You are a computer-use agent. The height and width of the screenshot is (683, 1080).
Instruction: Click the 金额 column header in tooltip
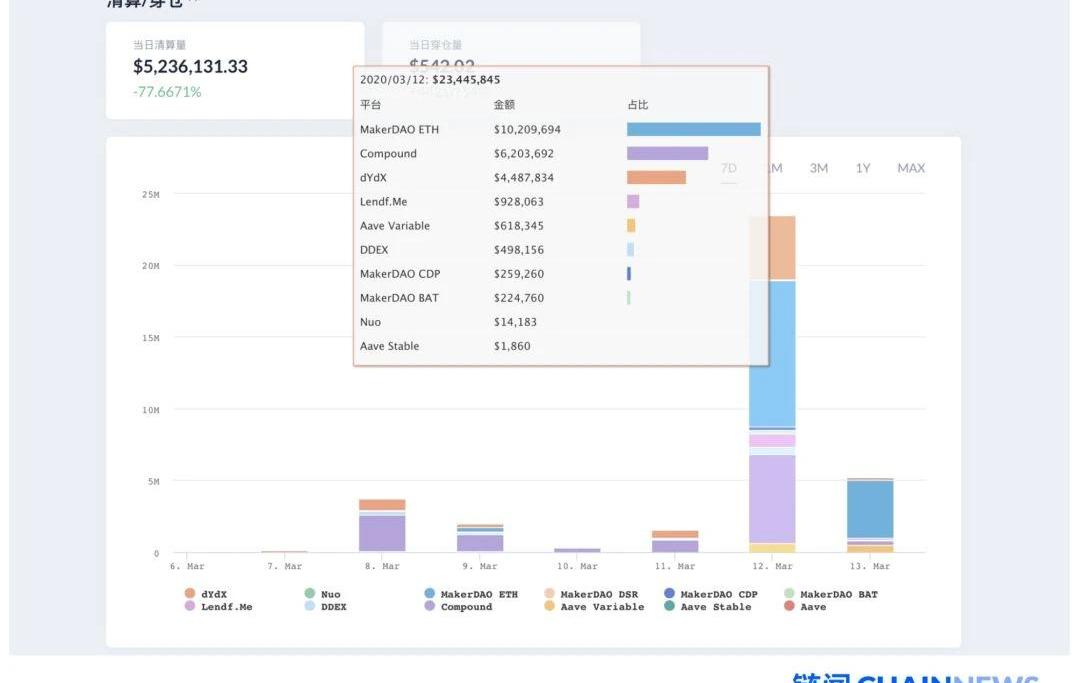(504, 105)
